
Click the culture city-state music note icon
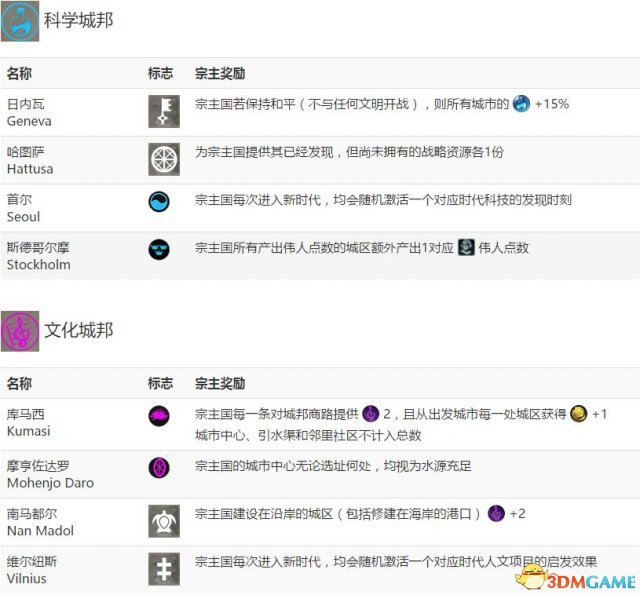pyautogui.click(x=20, y=331)
